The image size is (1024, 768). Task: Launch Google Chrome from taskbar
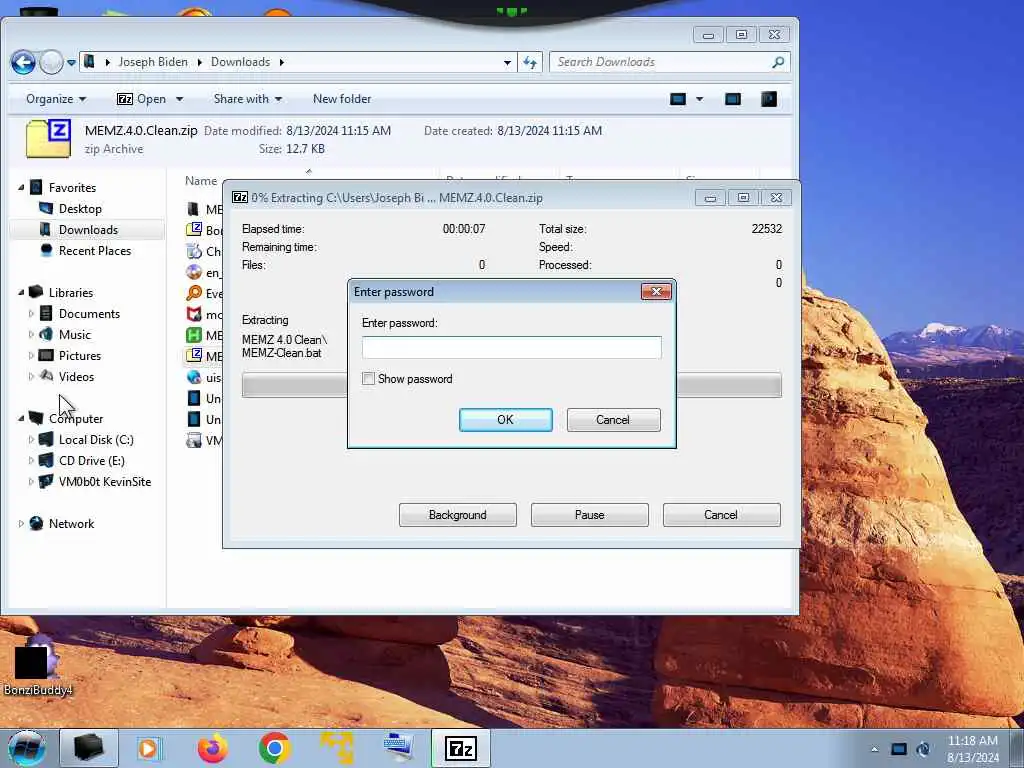[x=275, y=748]
